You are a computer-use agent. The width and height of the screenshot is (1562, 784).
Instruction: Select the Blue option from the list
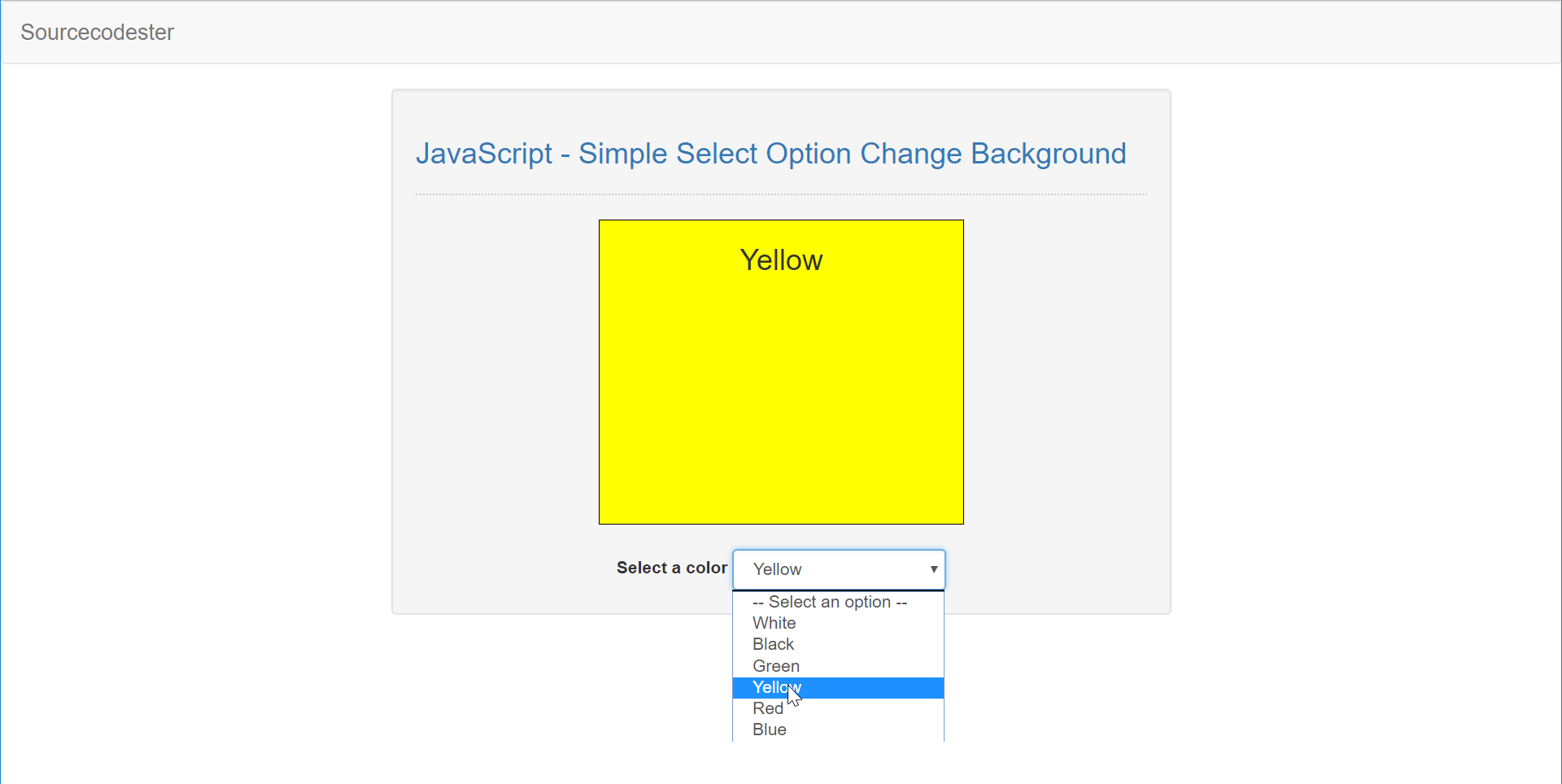[769, 730]
